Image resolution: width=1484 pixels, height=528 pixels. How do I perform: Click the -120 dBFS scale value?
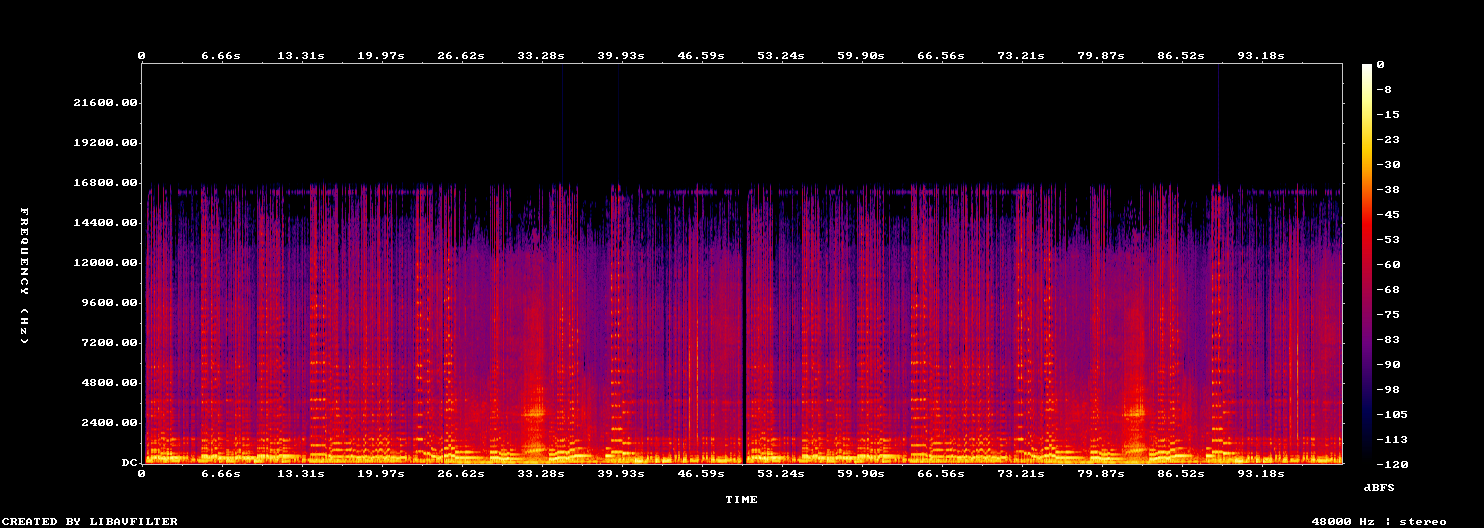click(1391, 464)
